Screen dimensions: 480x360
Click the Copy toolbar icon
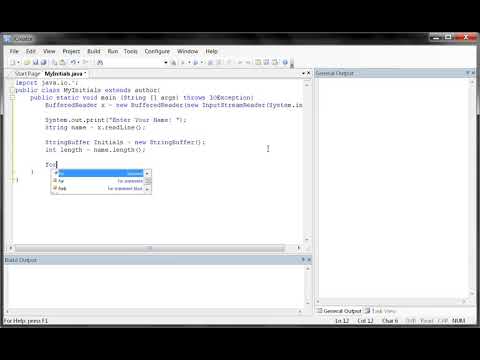(x=54, y=62)
